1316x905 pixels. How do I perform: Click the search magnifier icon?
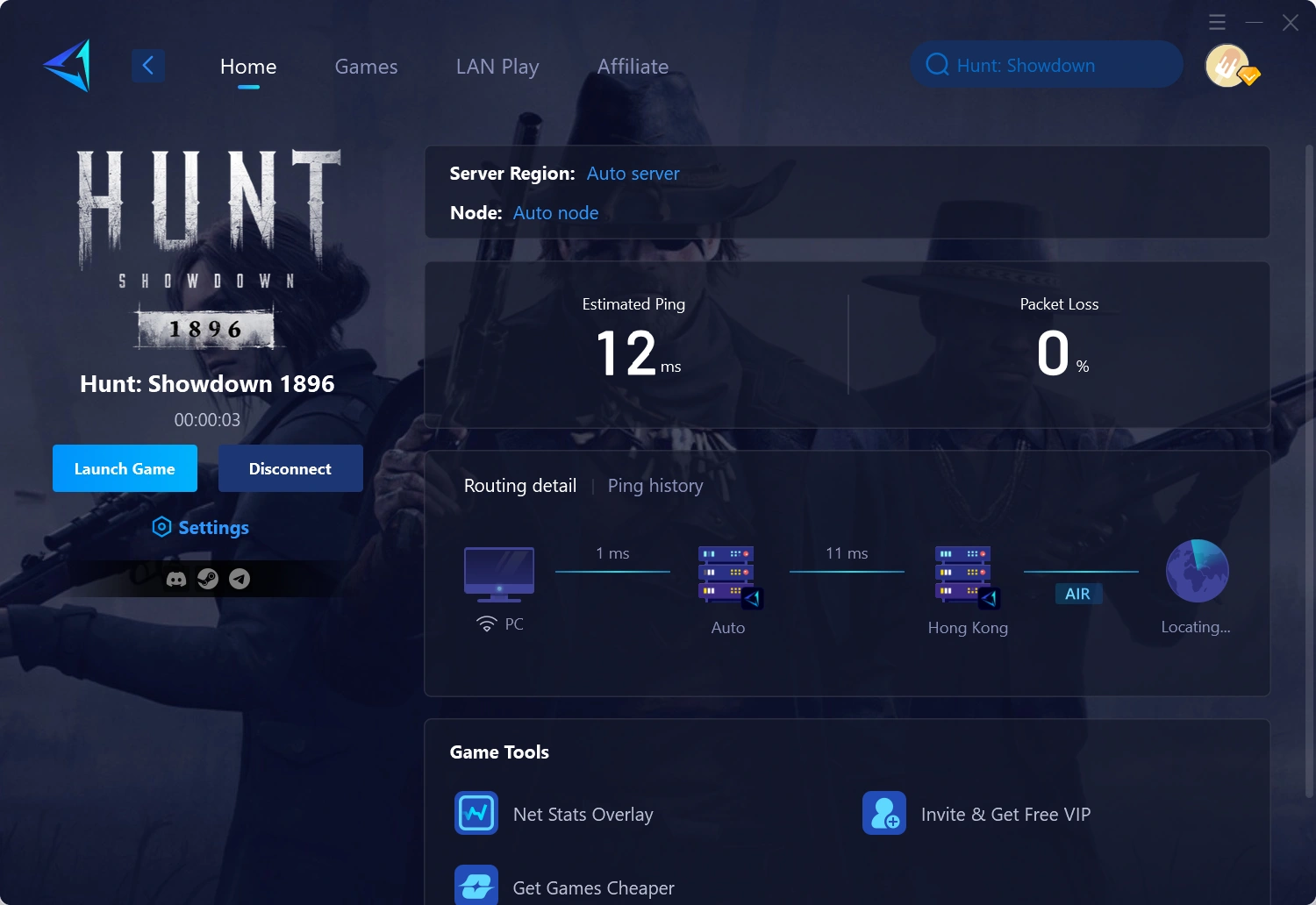coord(937,65)
